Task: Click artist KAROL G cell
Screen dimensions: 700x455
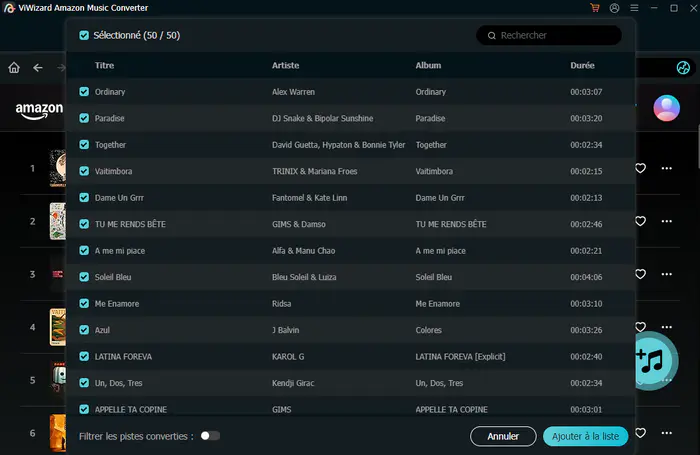Action: point(288,356)
